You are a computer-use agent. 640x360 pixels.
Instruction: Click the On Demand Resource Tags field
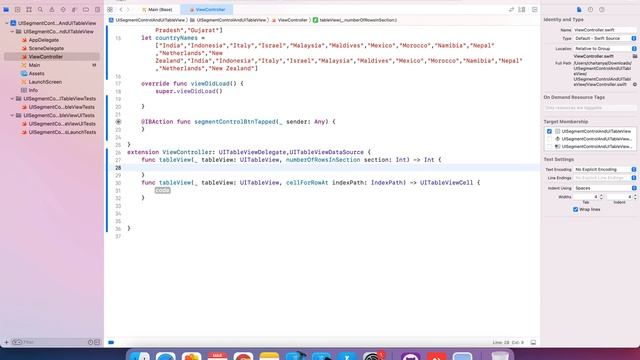click(x=590, y=108)
